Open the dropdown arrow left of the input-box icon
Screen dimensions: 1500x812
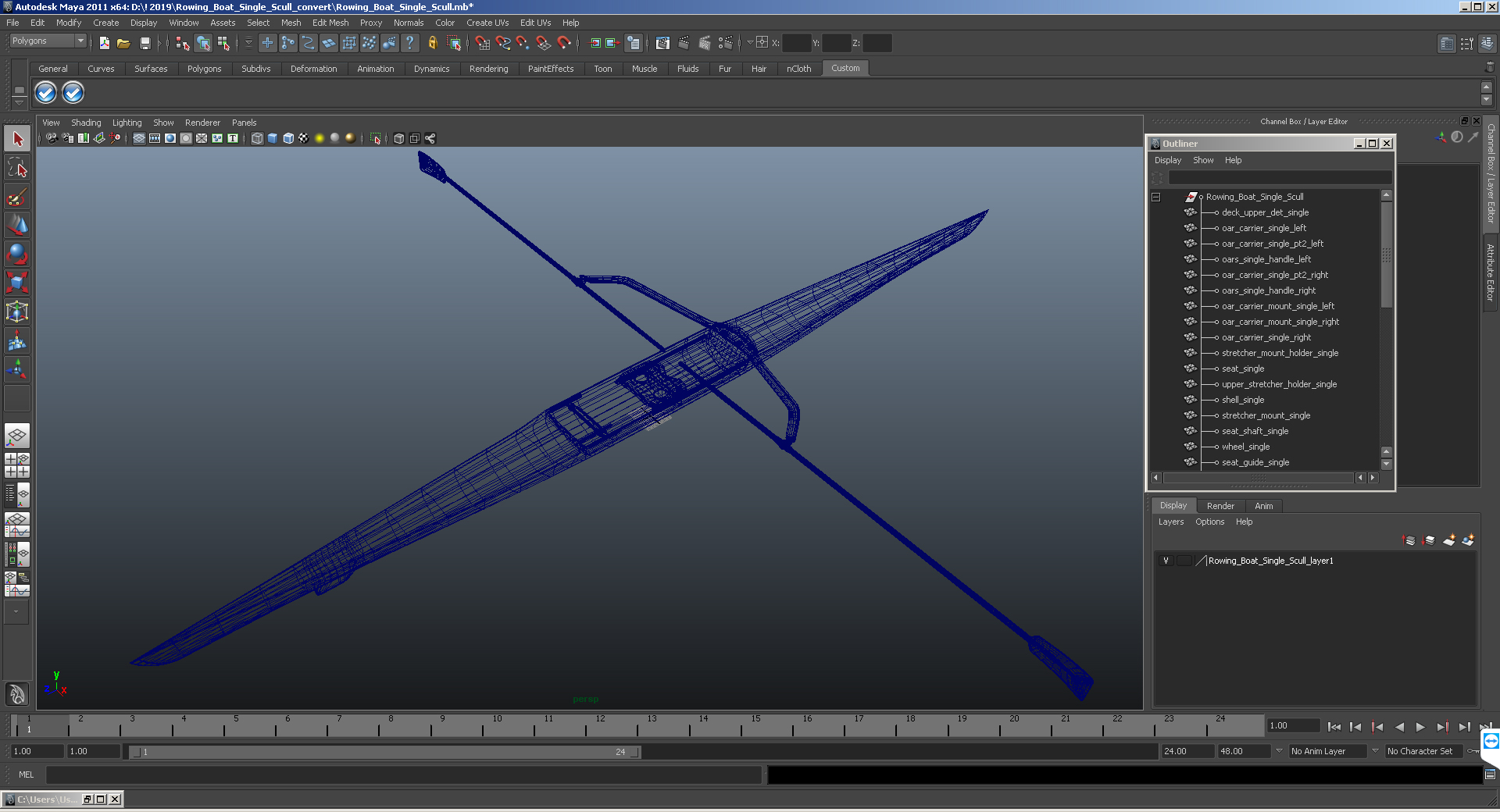[x=750, y=42]
